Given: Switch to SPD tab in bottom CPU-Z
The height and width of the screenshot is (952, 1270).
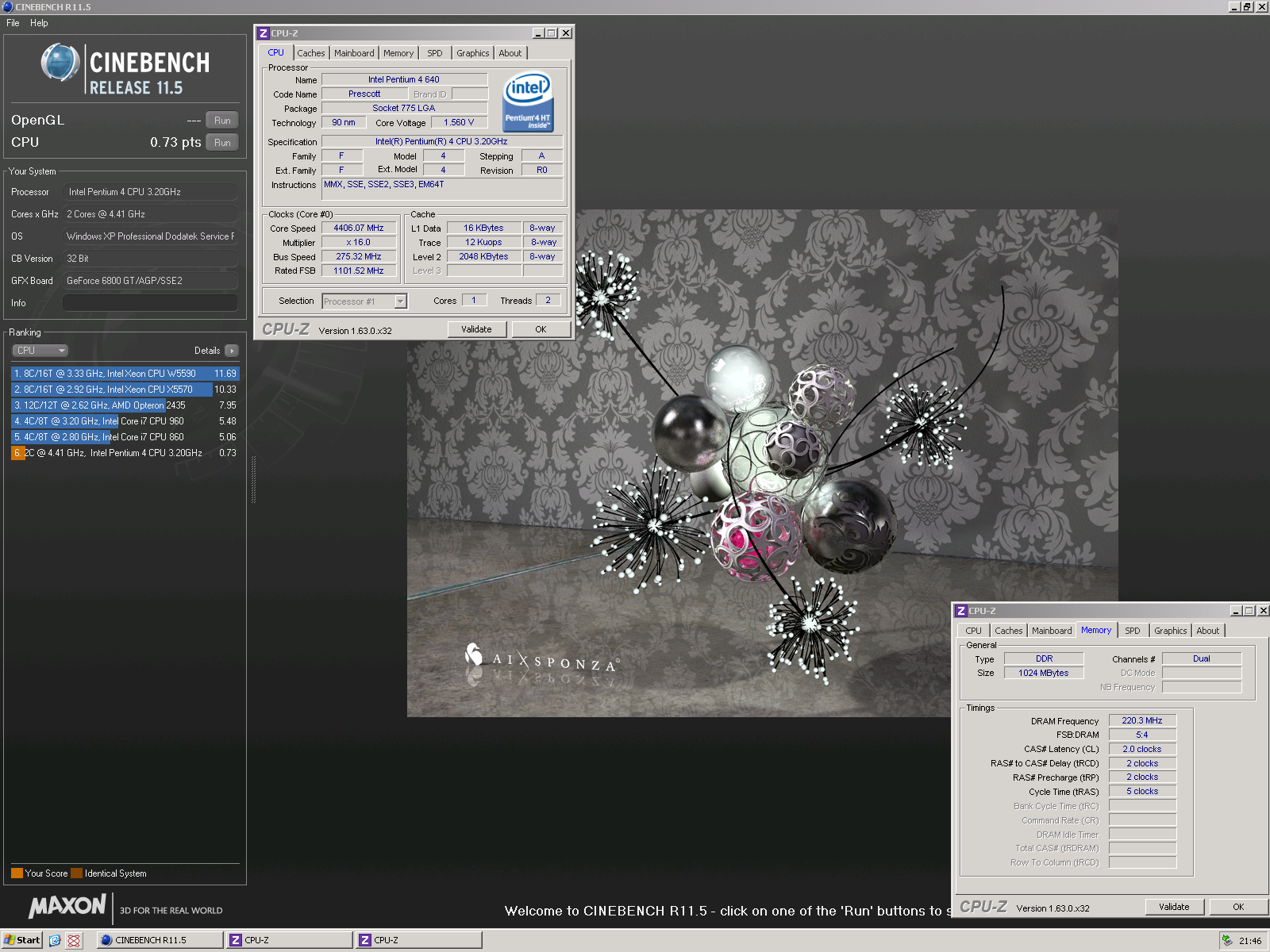Looking at the screenshot, I should pos(1133,631).
